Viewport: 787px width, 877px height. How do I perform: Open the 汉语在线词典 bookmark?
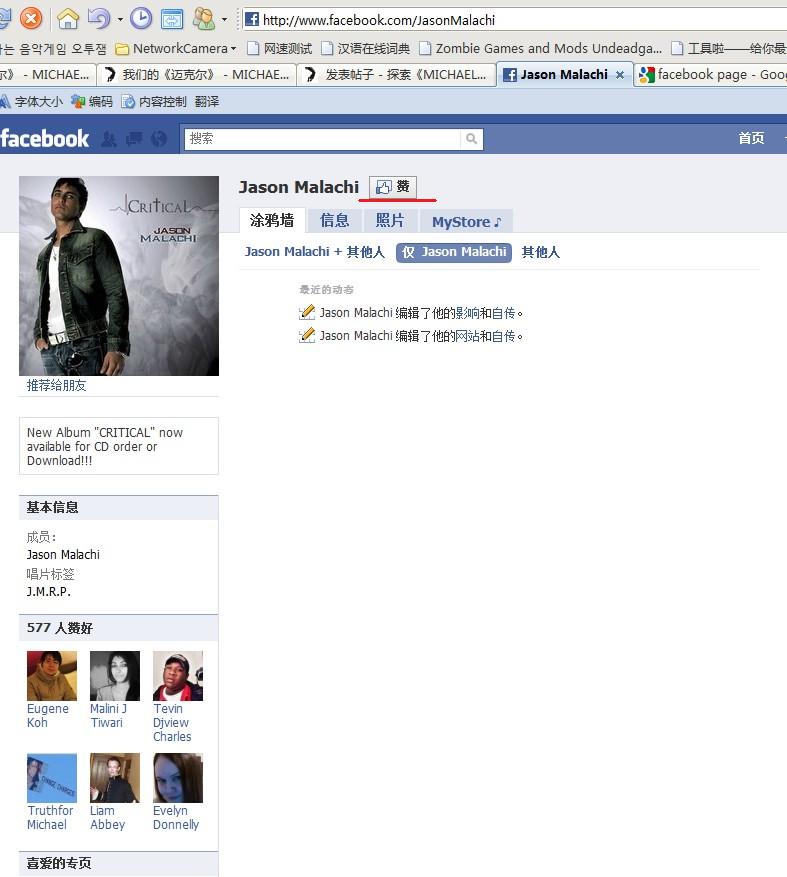[365, 49]
